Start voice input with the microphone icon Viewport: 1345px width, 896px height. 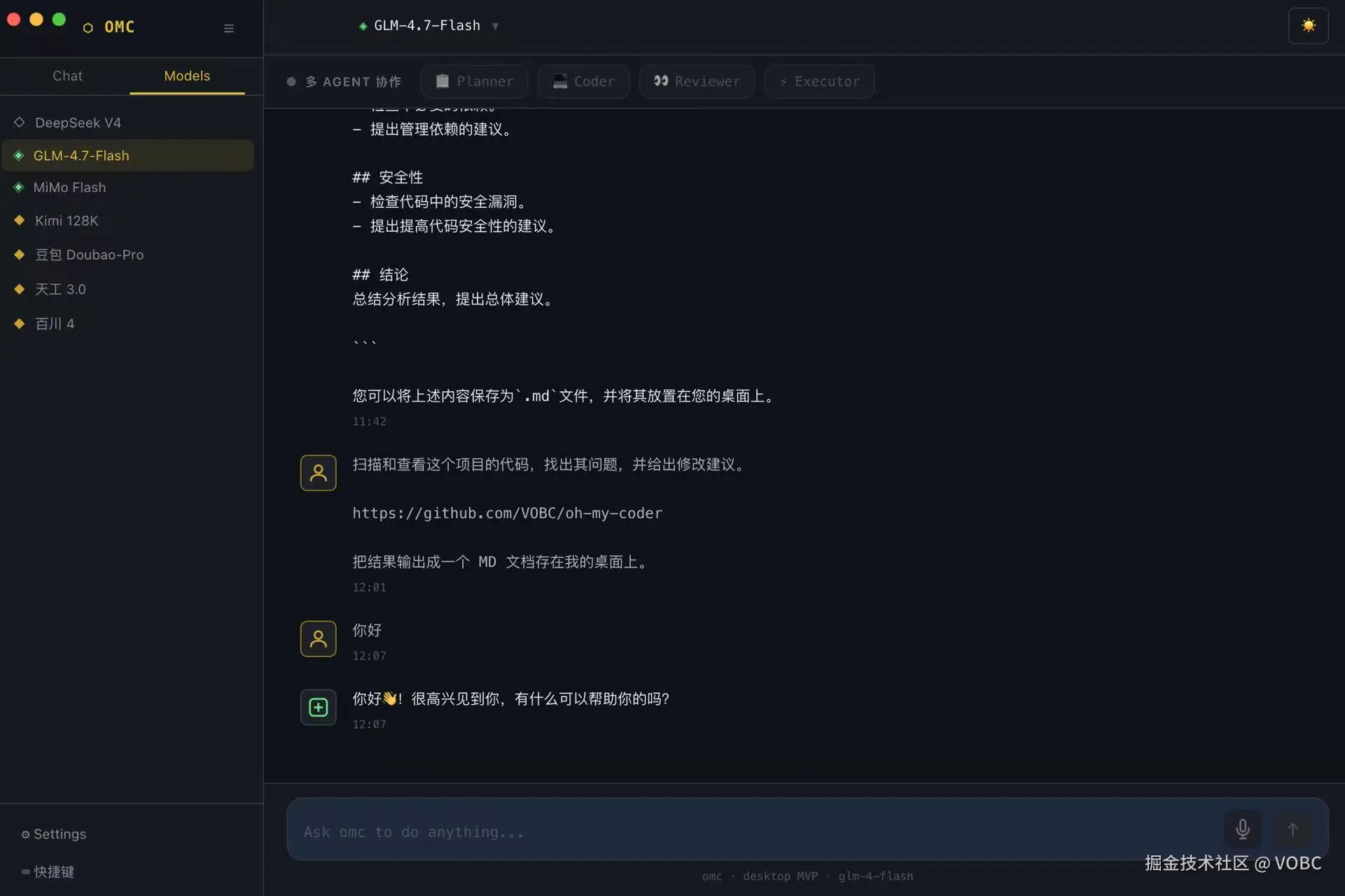1243,829
